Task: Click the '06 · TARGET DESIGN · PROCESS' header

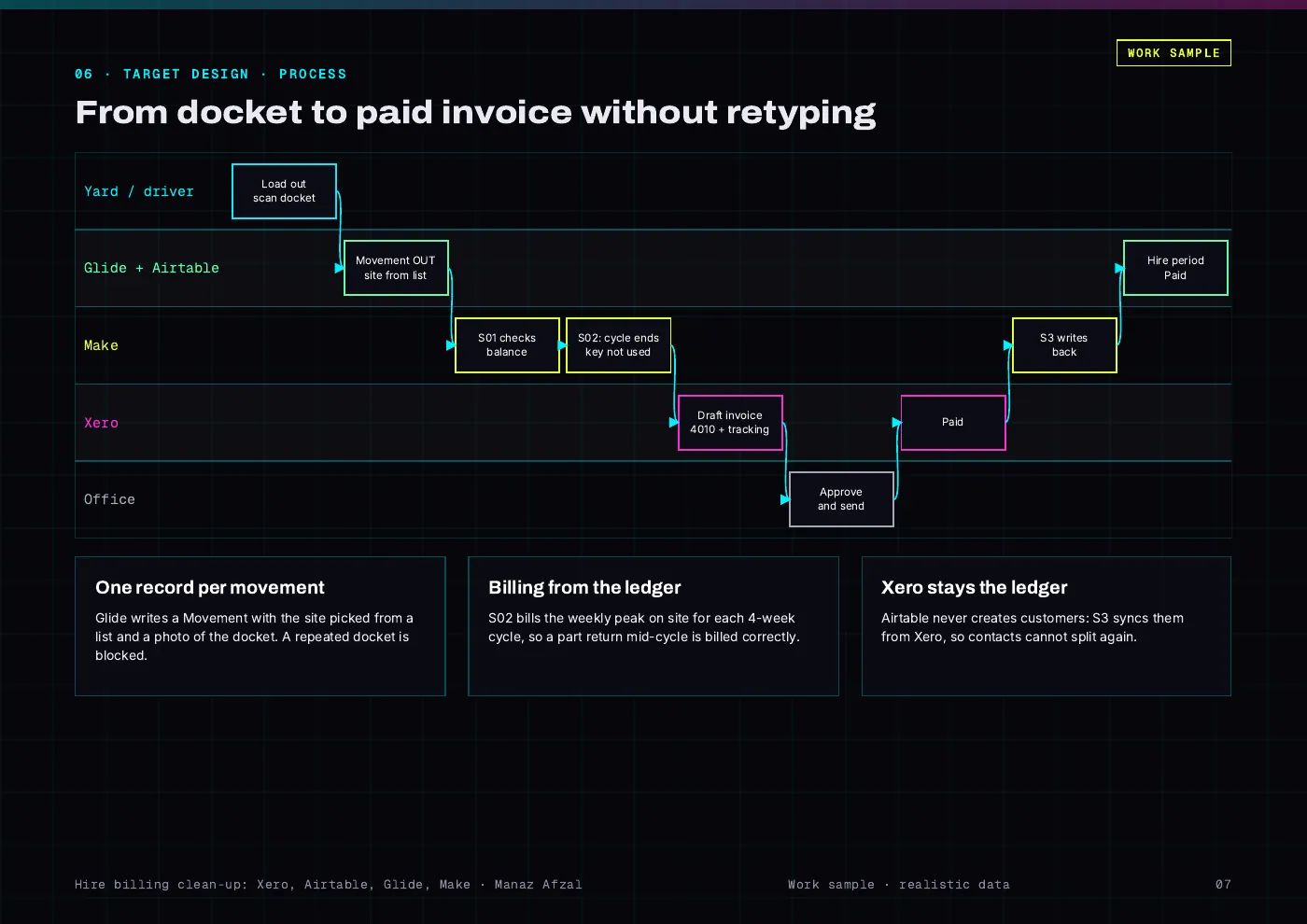Action: click(210, 74)
